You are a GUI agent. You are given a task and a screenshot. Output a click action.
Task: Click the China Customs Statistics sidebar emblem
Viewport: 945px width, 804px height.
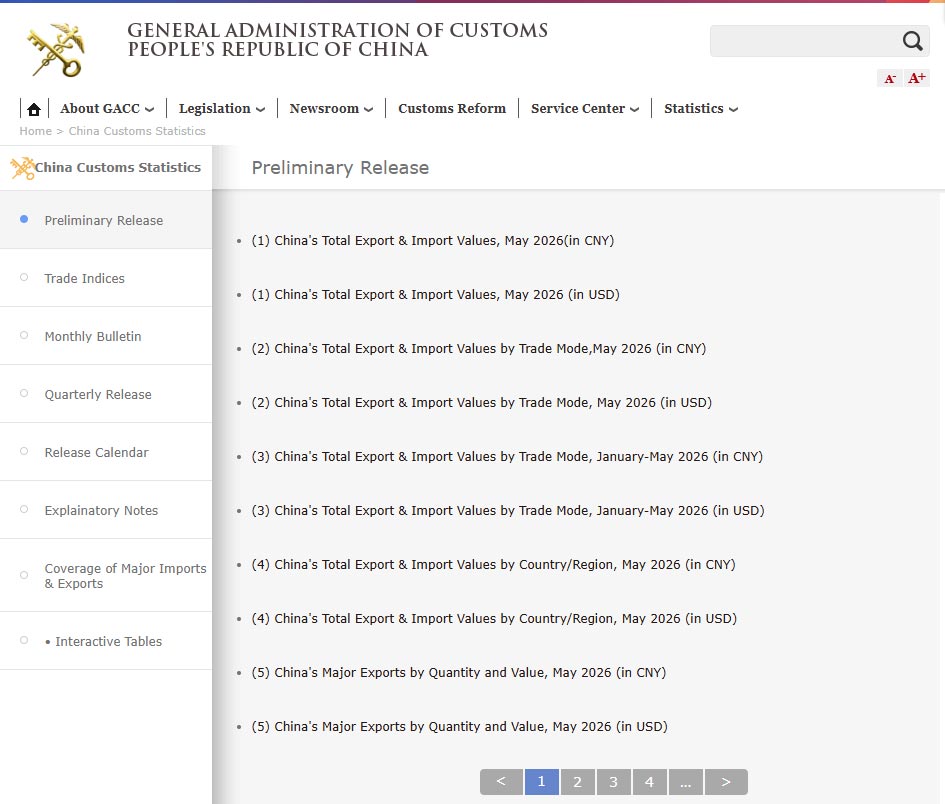pos(22,168)
